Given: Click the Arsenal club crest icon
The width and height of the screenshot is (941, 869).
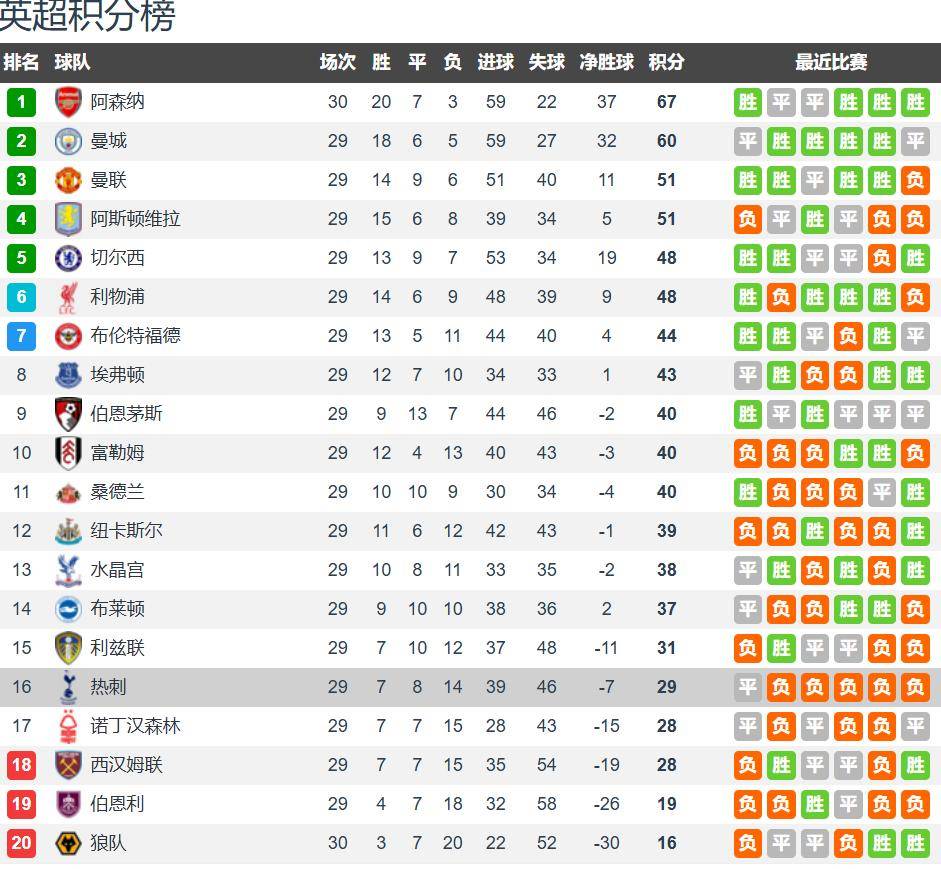Looking at the screenshot, I should click(68, 102).
